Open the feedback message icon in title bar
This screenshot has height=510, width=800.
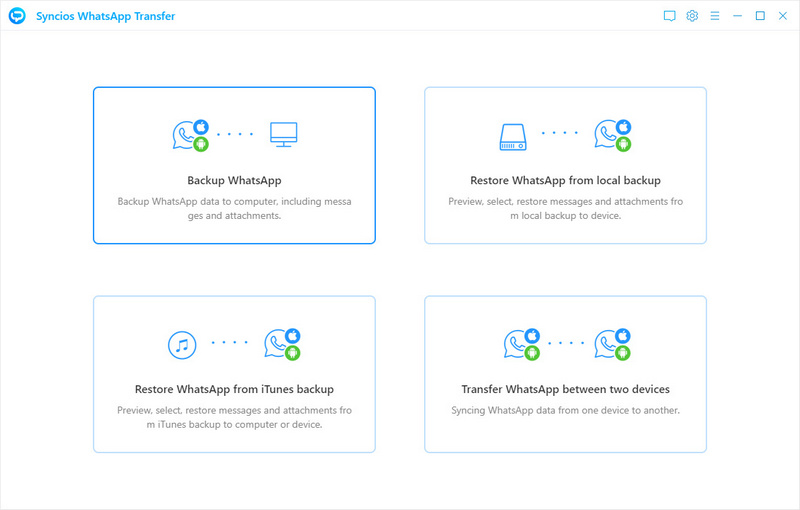tap(669, 16)
